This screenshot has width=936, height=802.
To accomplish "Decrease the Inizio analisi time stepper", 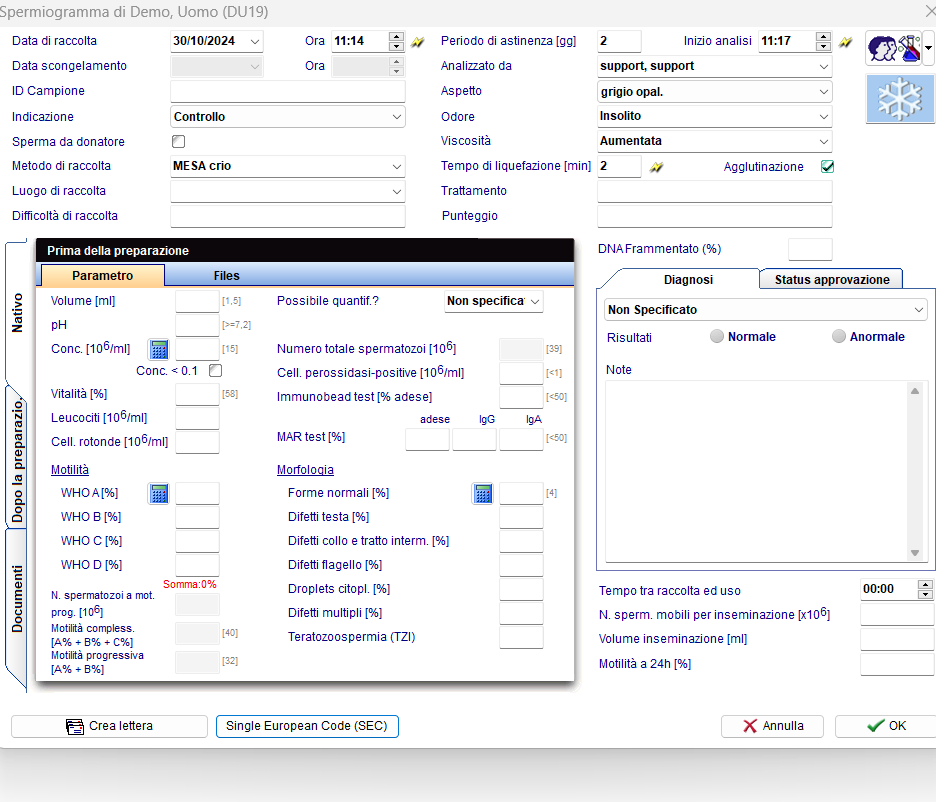I will (x=823, y=47).
